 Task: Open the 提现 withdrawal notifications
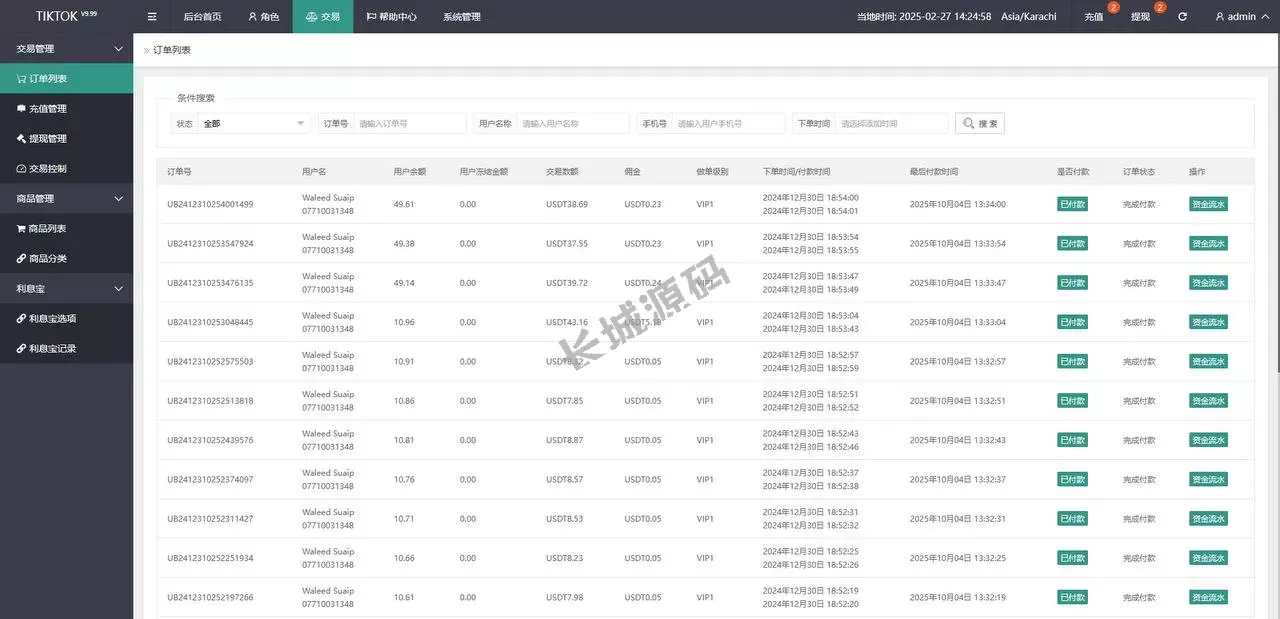[1140, 17]
